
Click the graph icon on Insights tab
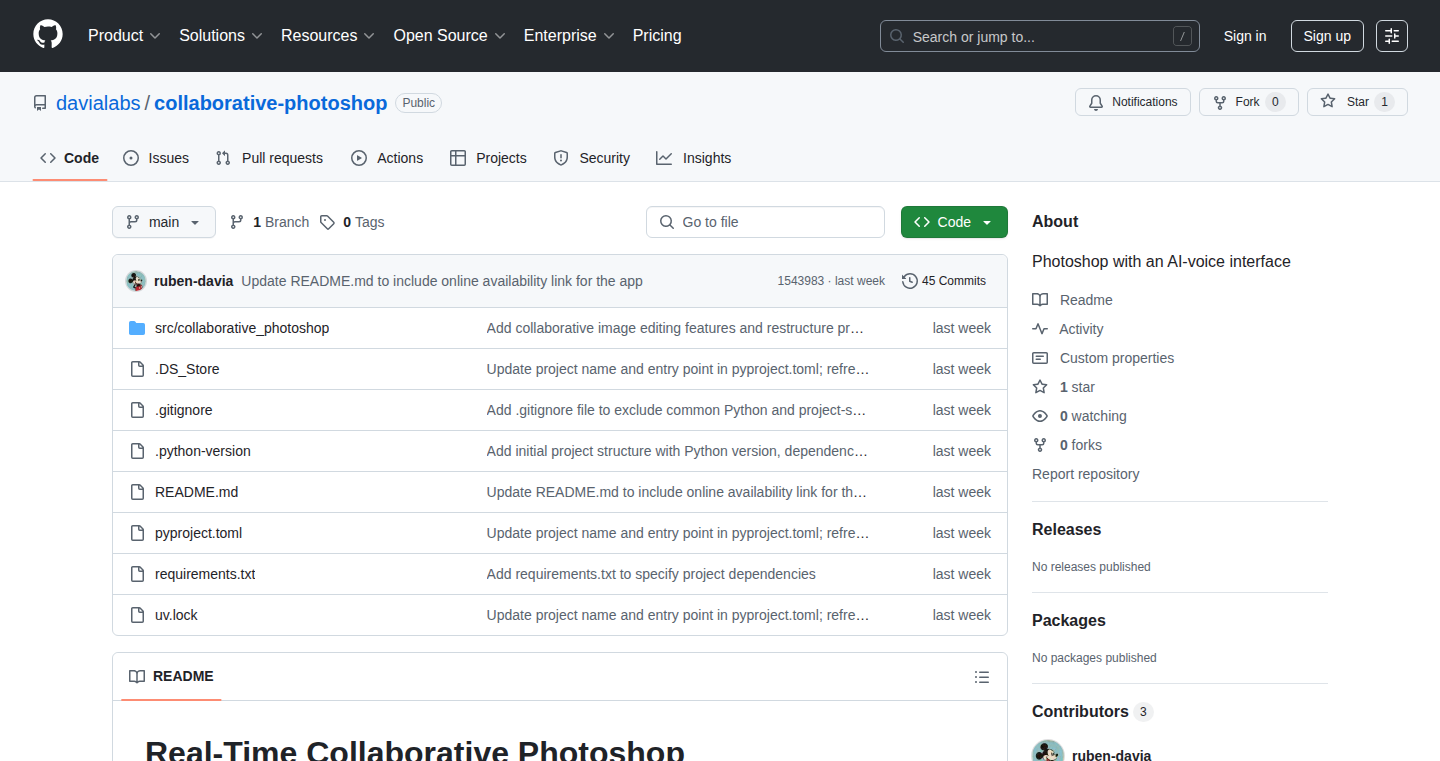(664, 158)
